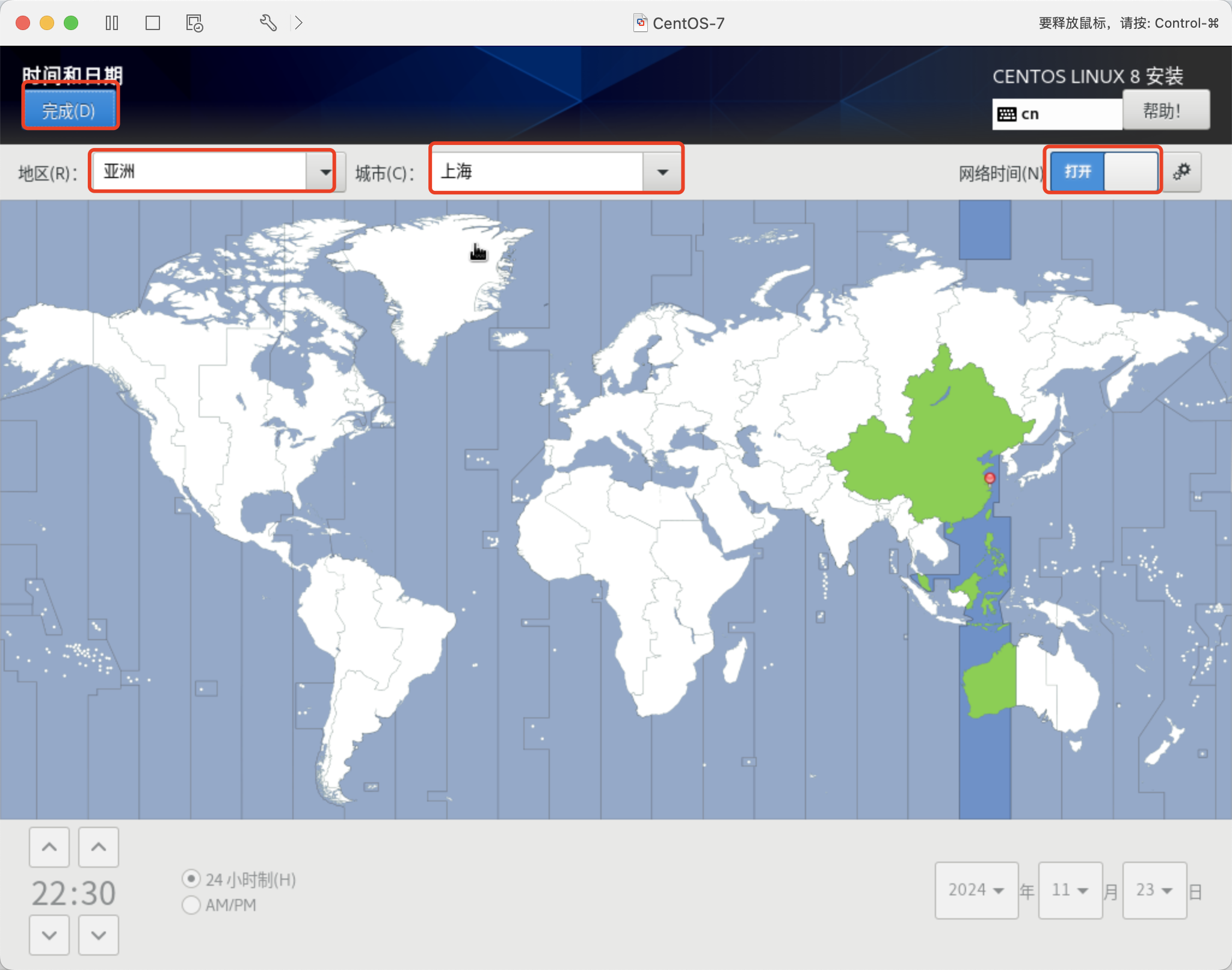The height and width of the screenshot is (970, 1232).
Task: Click the 22:30 time display
Action: pos(73,893)
